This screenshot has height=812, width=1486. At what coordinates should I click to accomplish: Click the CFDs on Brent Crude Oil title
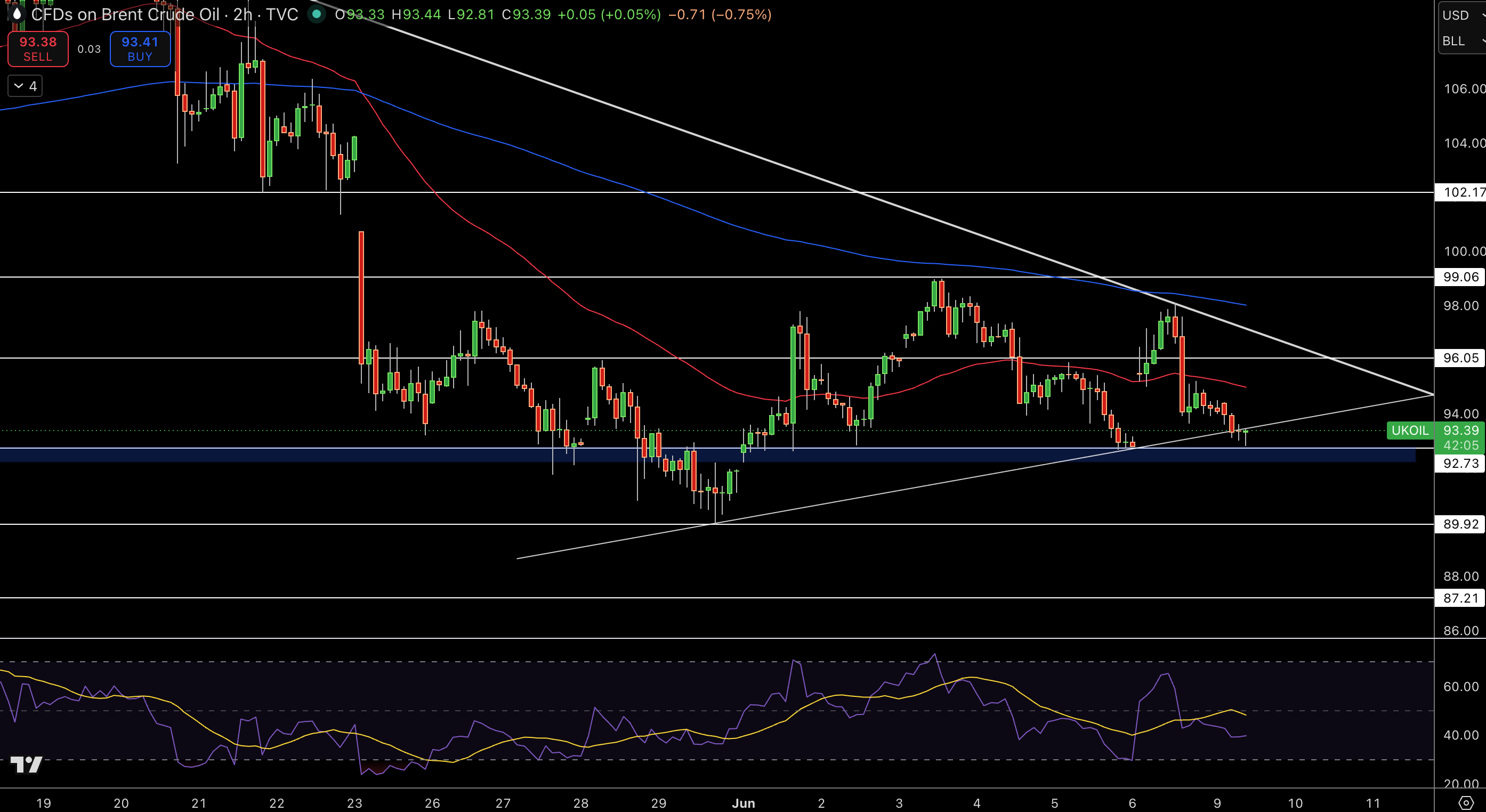pyautogui.click(x=125, y=14)
